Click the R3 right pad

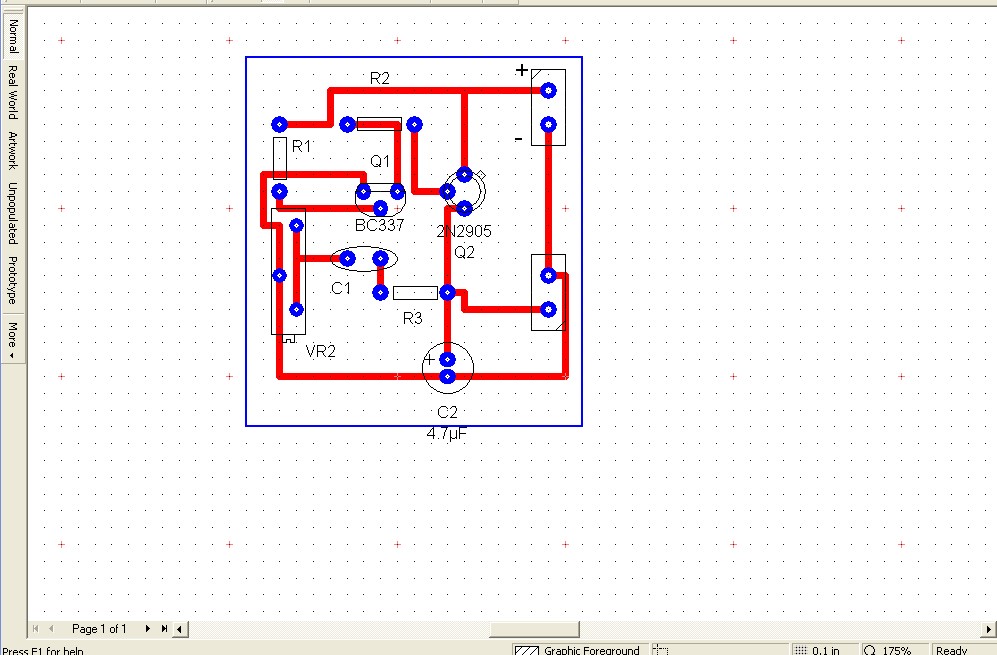click(447, 292)
